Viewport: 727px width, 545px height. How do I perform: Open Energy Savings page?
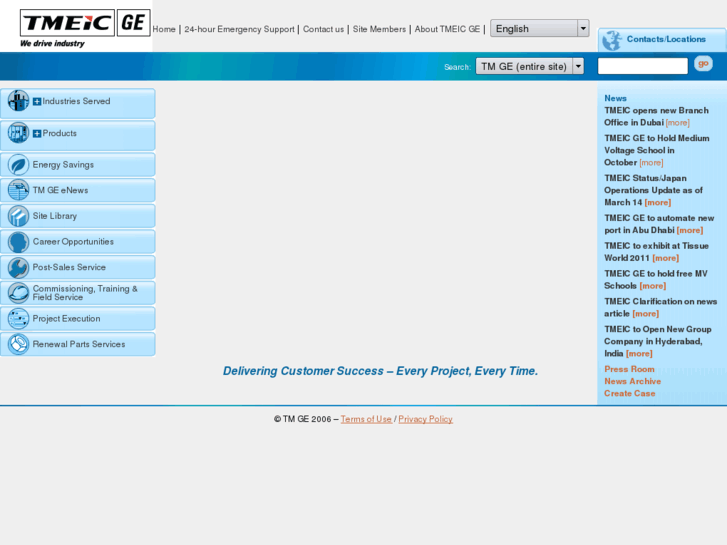coord(63,165)
